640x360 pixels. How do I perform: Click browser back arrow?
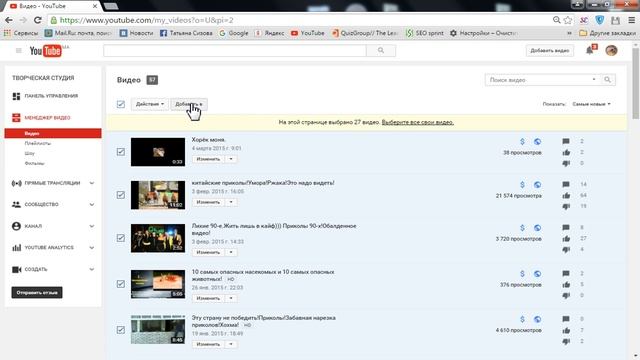[x=9, y=20]
